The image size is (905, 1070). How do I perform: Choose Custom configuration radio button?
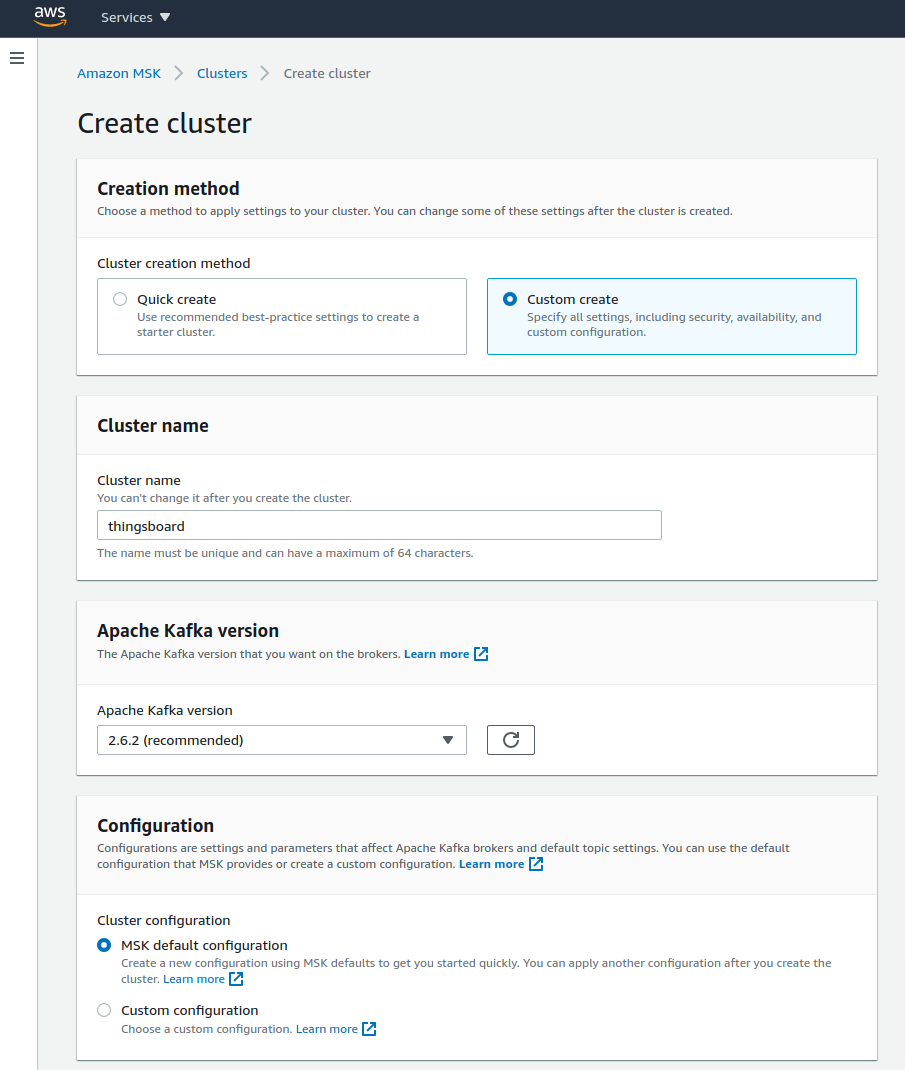(104, 1010)
